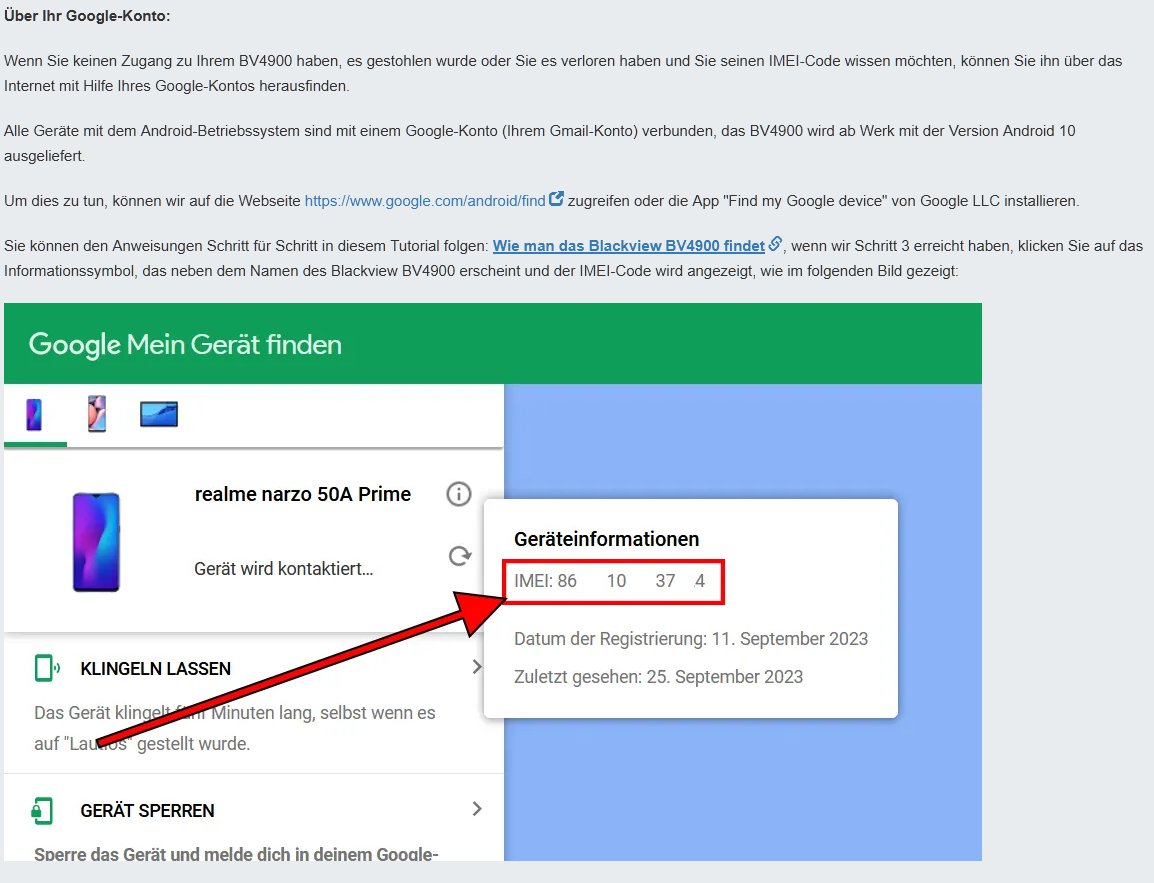The image size is (1154, 883).
Task: Click the IMEI number text in the popup
Action: click(609, 581)
